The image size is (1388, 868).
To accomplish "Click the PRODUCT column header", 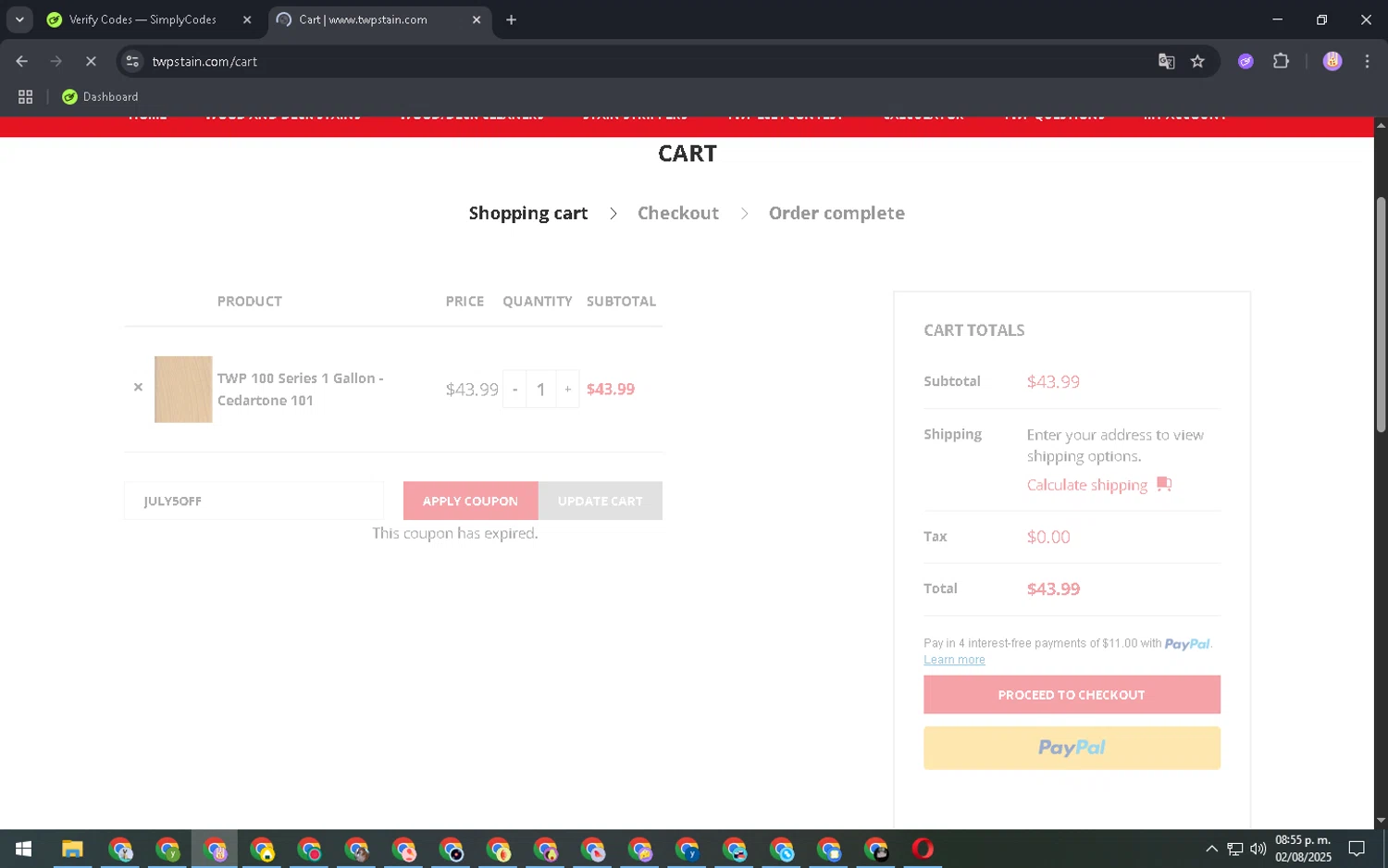I will point(250,301).
